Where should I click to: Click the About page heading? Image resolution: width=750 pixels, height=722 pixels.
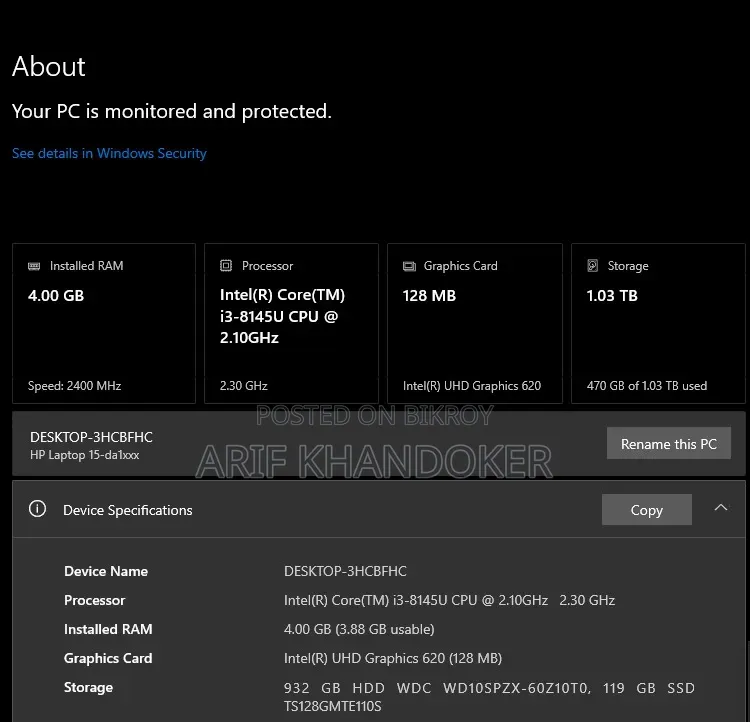pyautogui.click(x=48, y=66)
